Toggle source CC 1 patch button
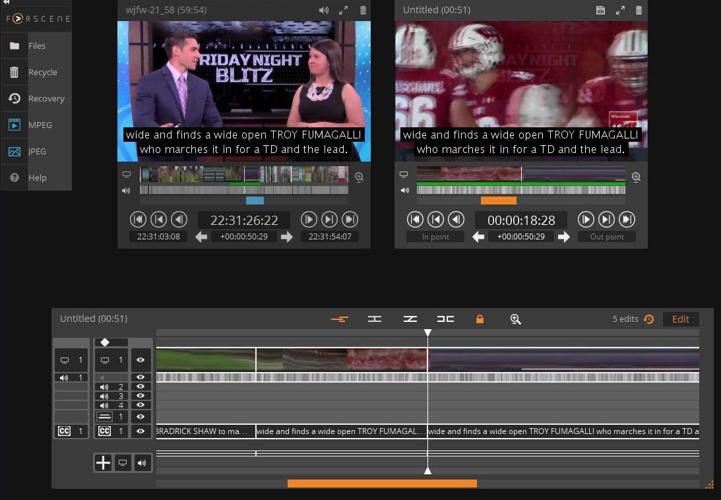Viewport: 721px width, 500px height. tap(71, 431)
